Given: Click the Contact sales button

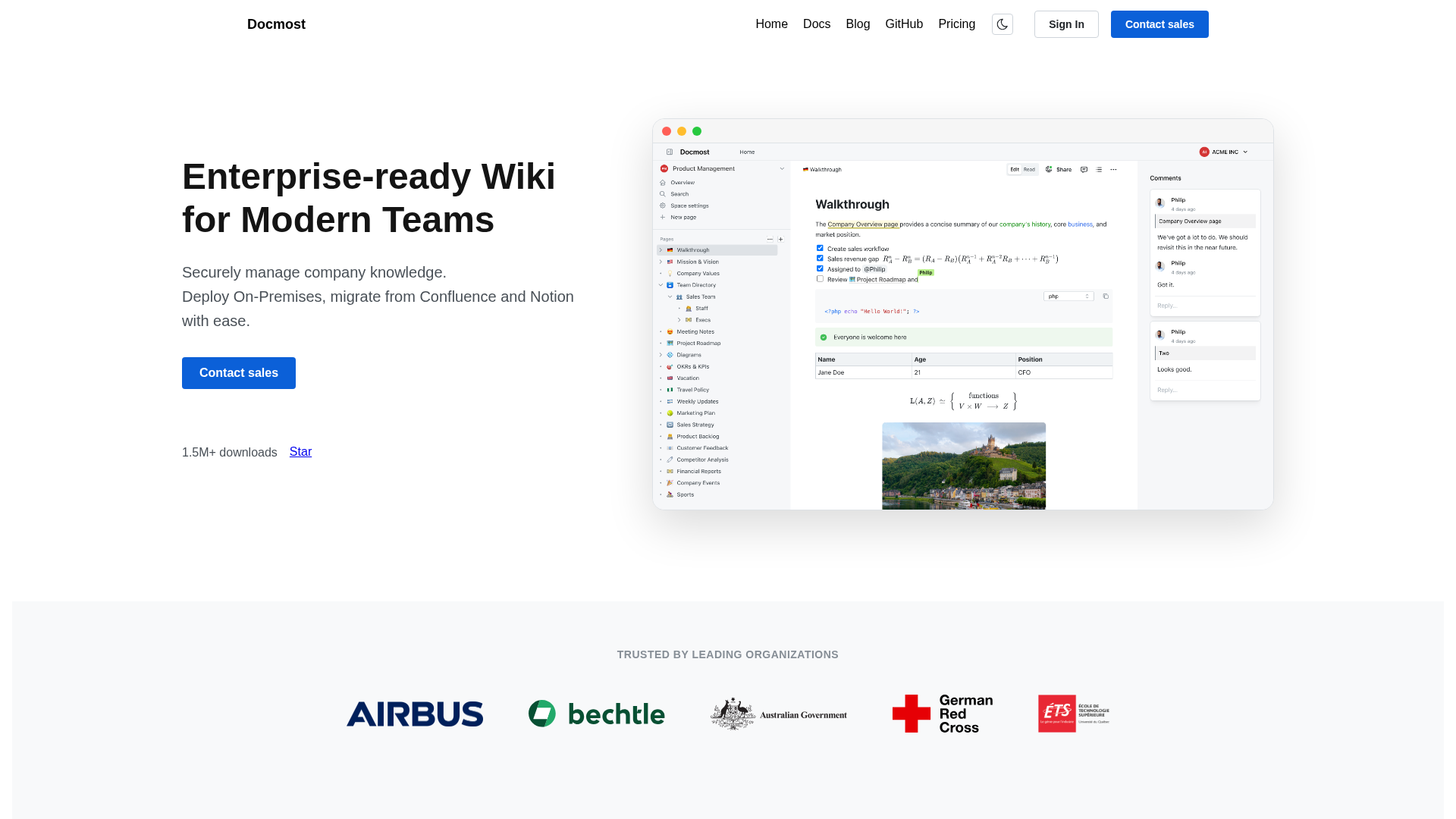Looking at the screenshot, I should click(x=239, y=373).
